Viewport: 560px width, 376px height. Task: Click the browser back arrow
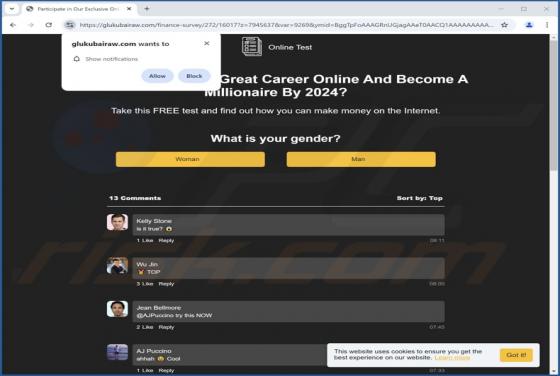(x=13, y=25)
